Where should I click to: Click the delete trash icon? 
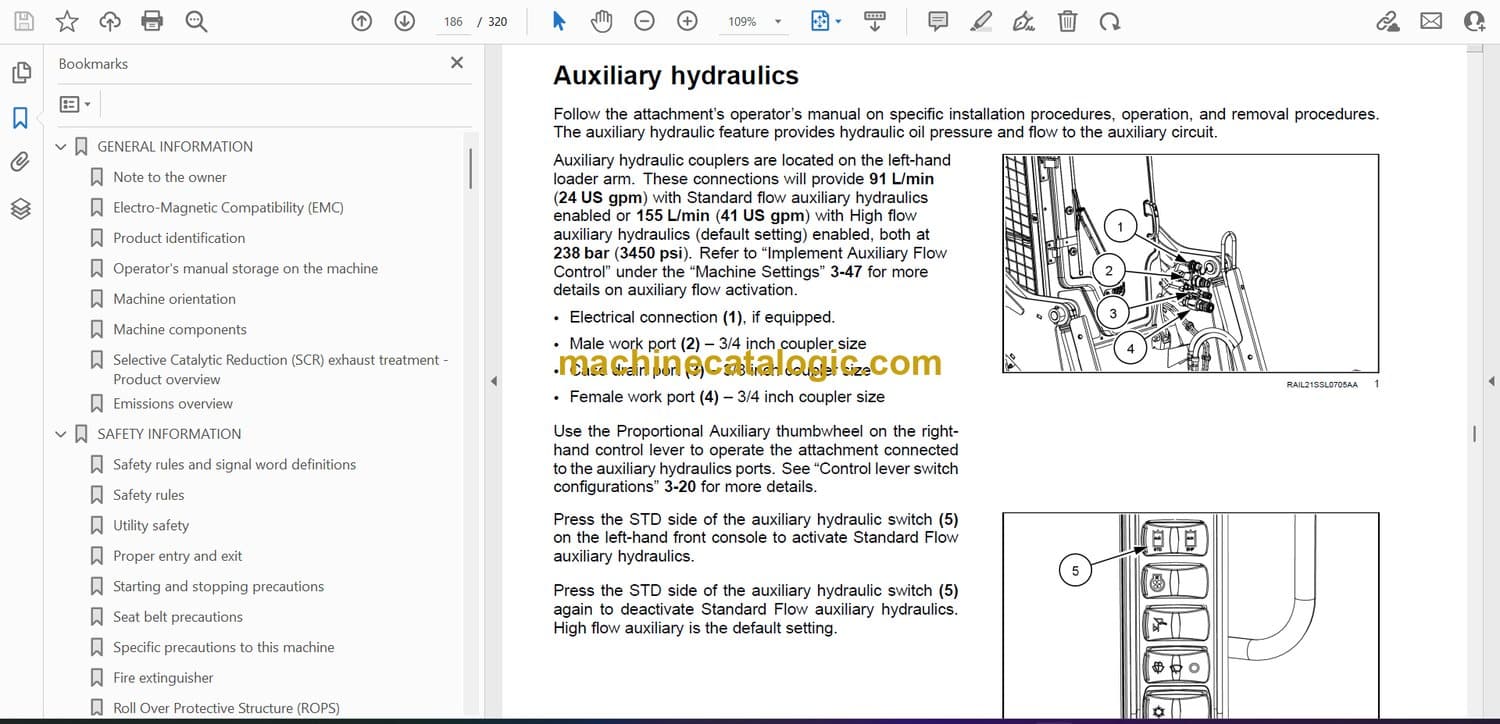pos(1068,21)
